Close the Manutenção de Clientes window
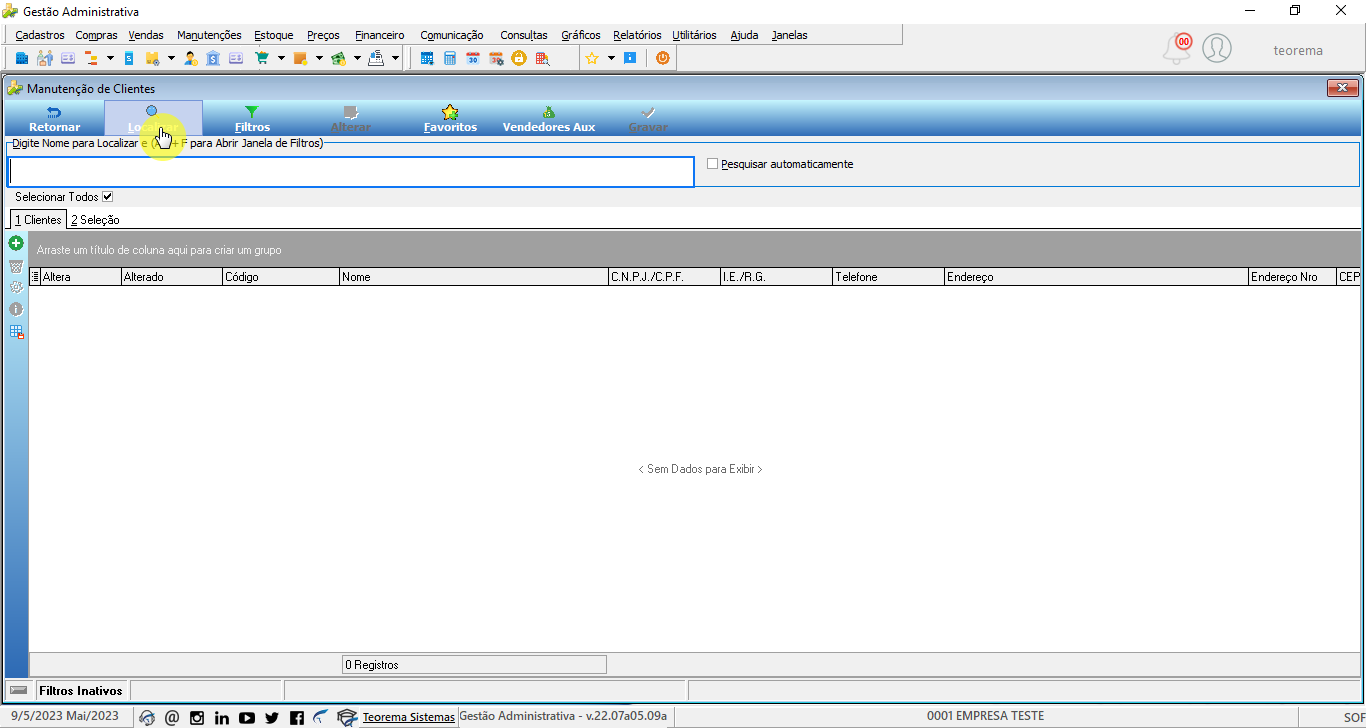The image size is (1366, 728). [x=1342, y=89]
